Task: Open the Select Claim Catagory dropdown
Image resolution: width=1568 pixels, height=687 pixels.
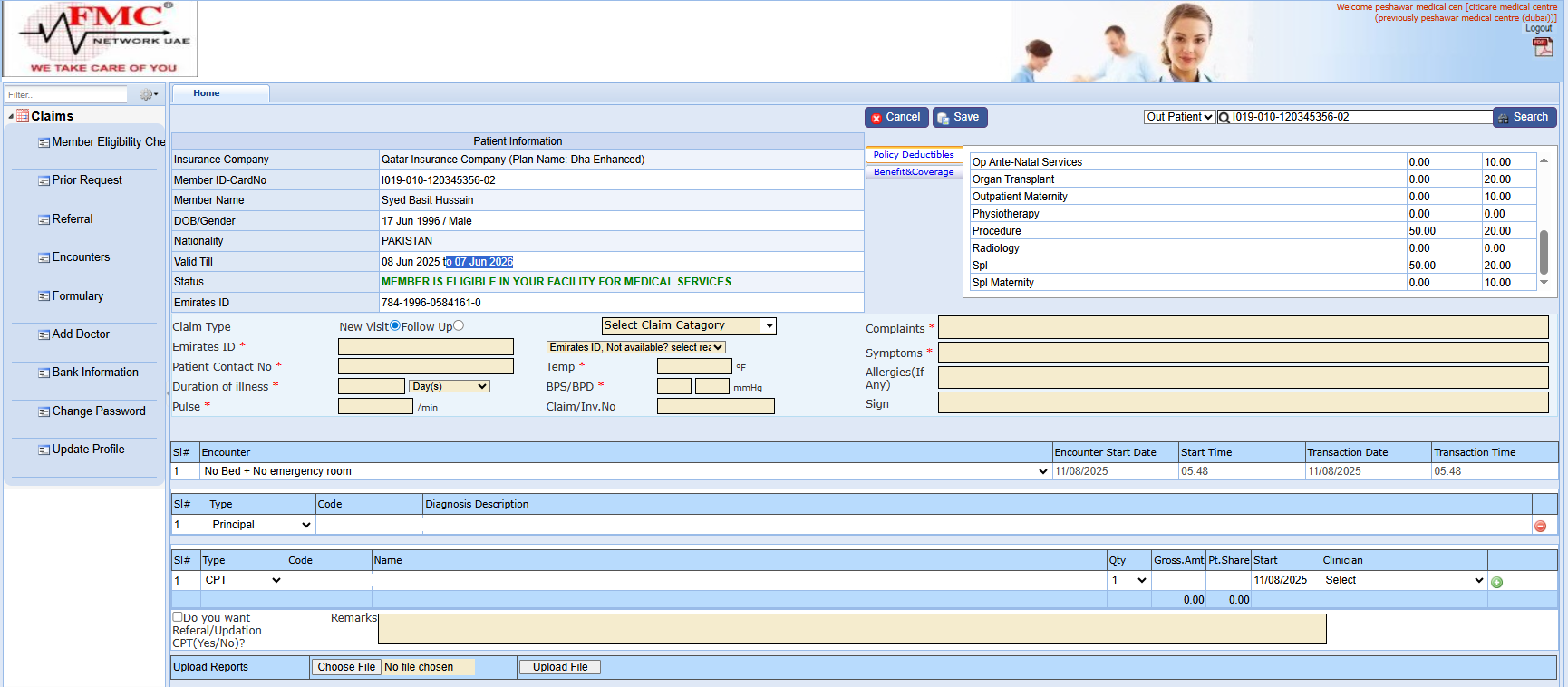Action: tap(689, 326)
